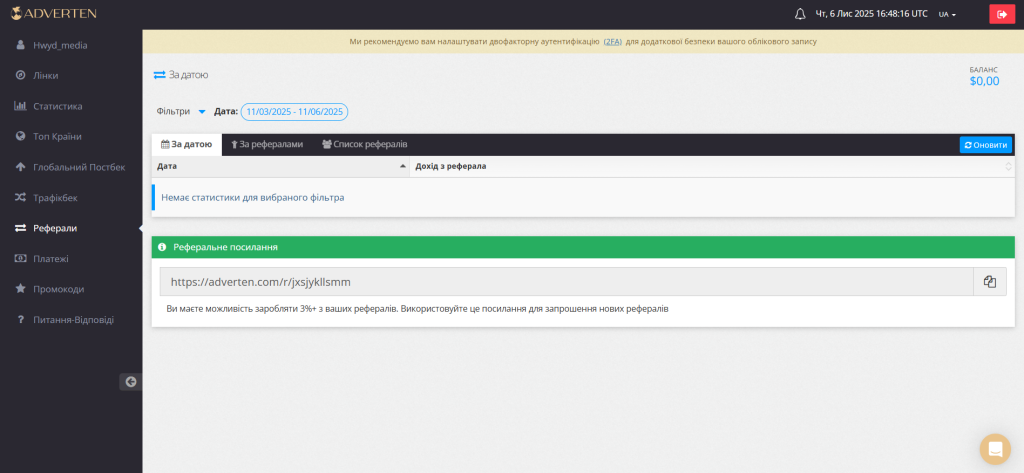1024x473 pixels.
Task: Go to Топ Країни section
Action: 57,136
